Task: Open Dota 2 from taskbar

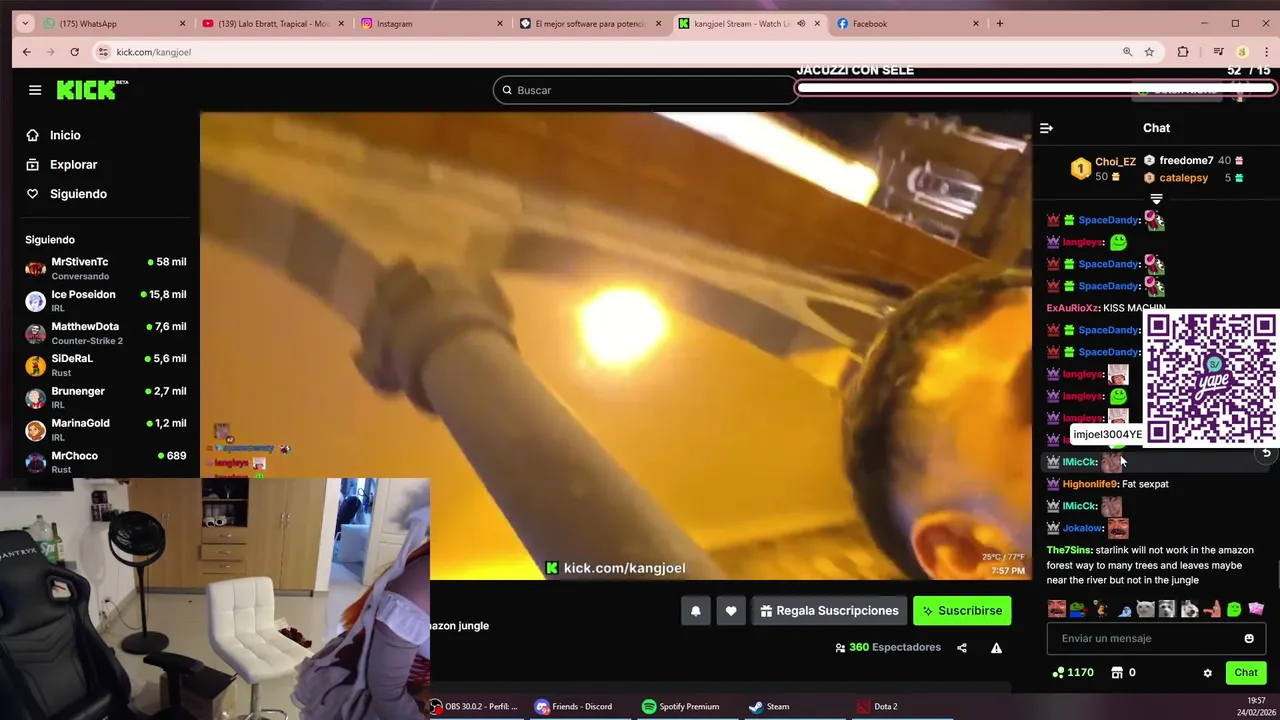Action: click(877, 707)
